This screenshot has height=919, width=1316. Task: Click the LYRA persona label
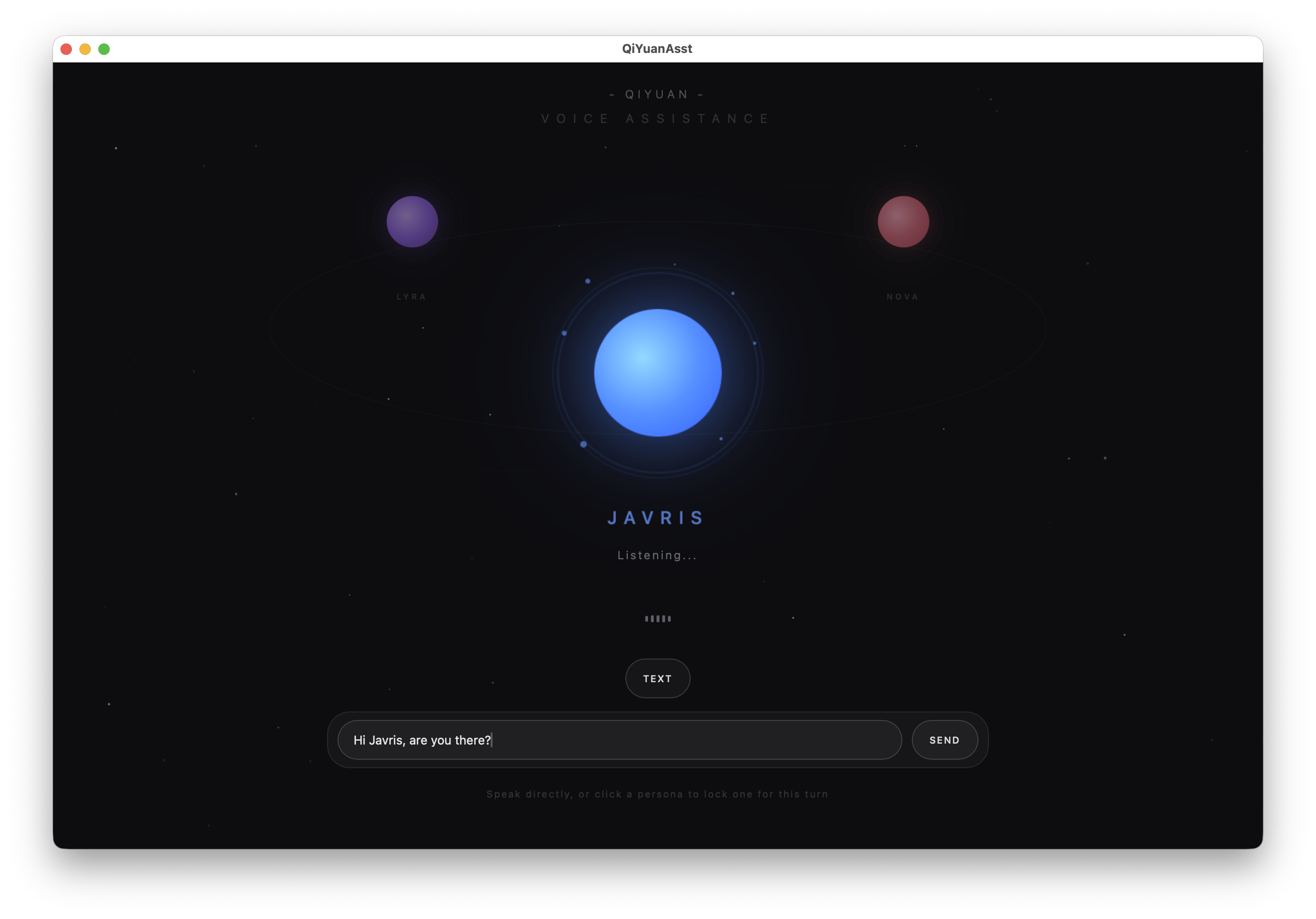(412, 296)
